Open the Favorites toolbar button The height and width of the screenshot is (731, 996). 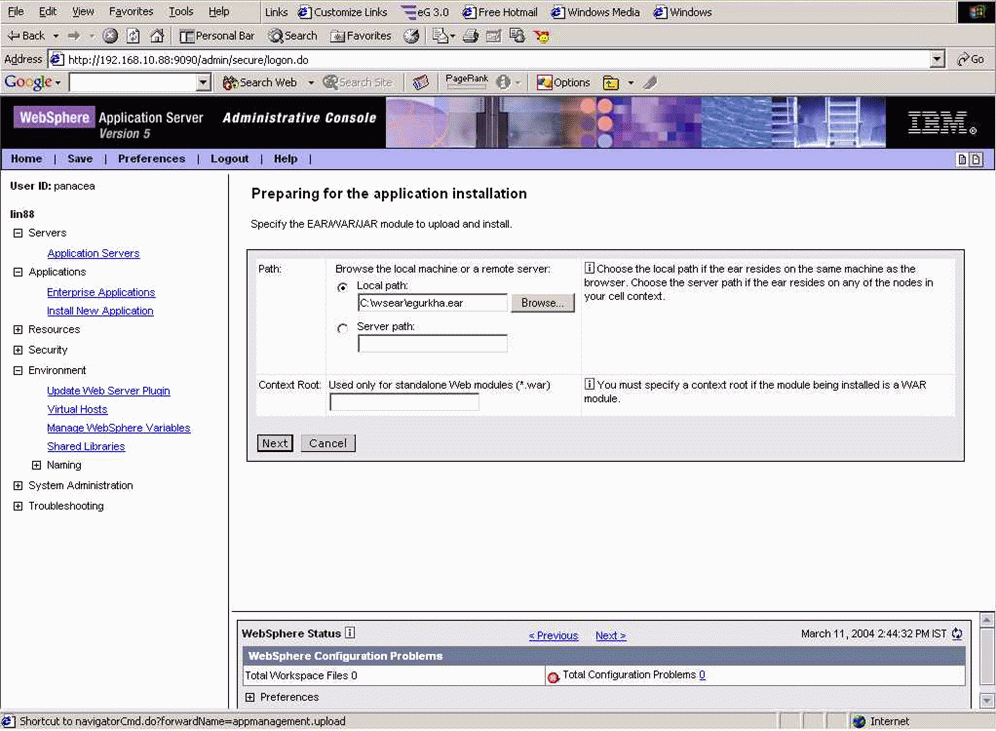[361, 36]
